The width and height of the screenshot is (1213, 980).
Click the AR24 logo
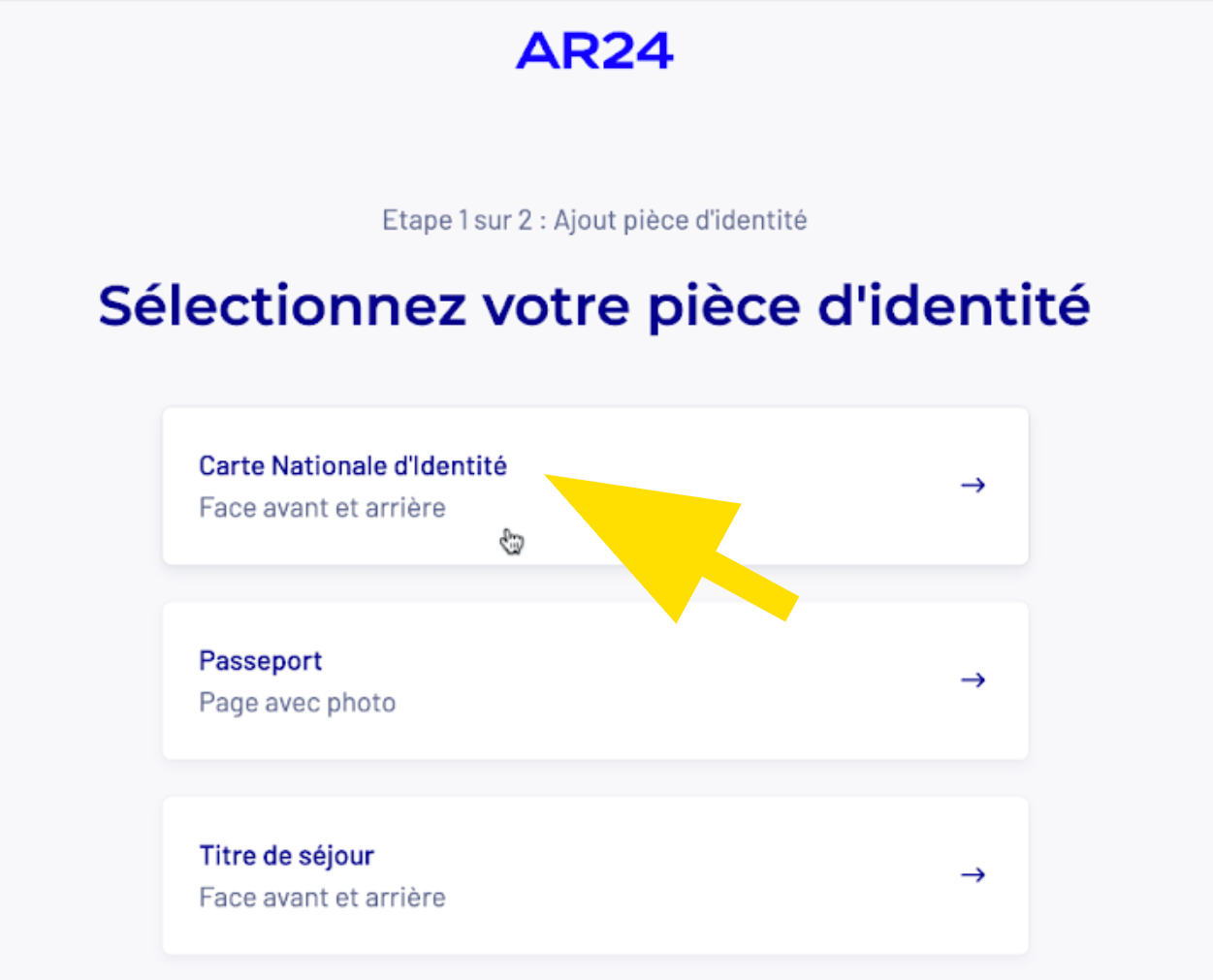click(594, 51)
